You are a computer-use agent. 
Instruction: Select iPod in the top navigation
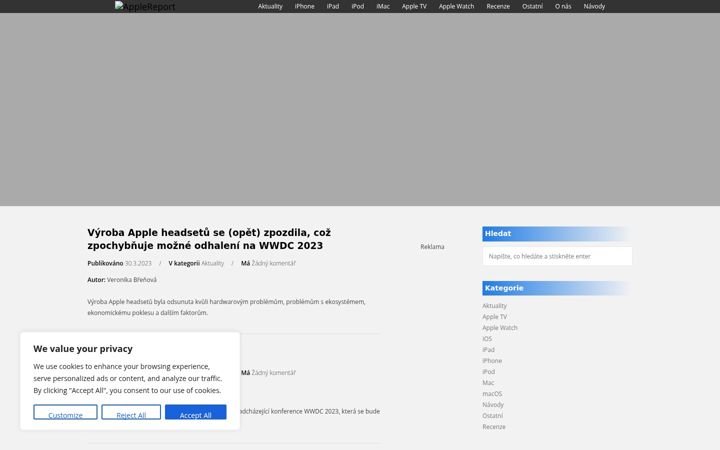pos(358,6)
